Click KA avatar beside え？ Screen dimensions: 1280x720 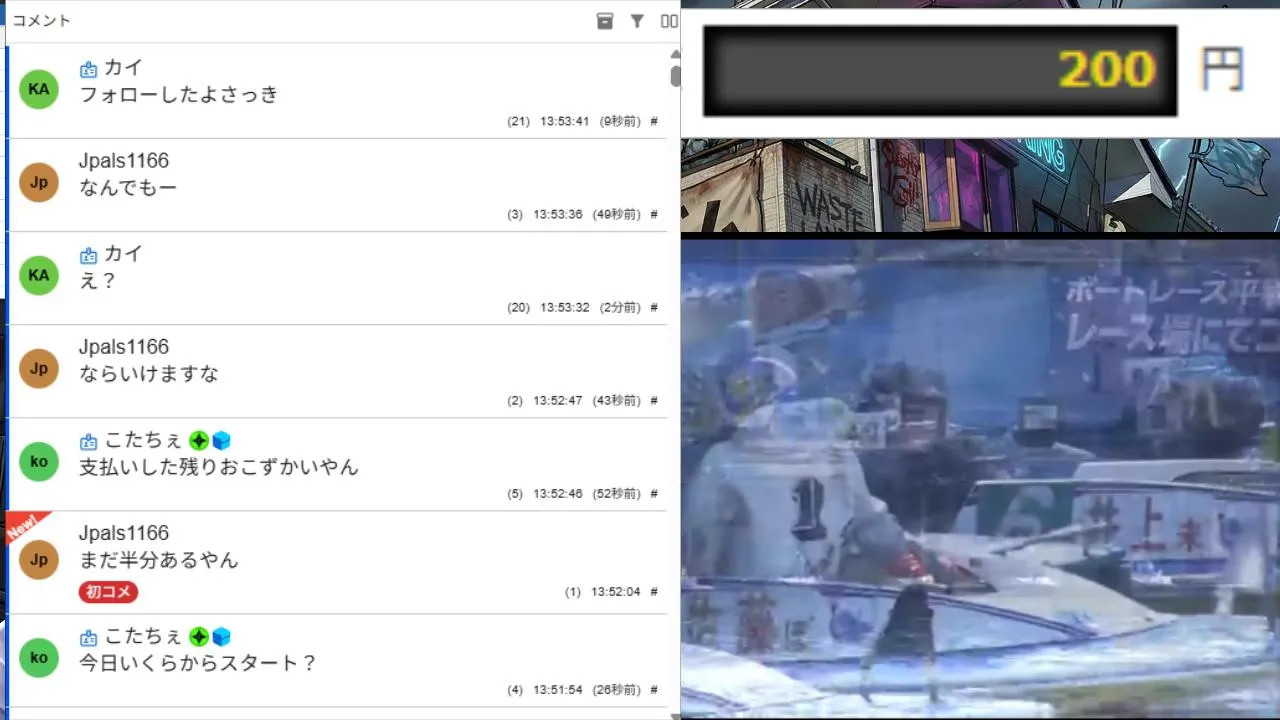click(39, 275)
